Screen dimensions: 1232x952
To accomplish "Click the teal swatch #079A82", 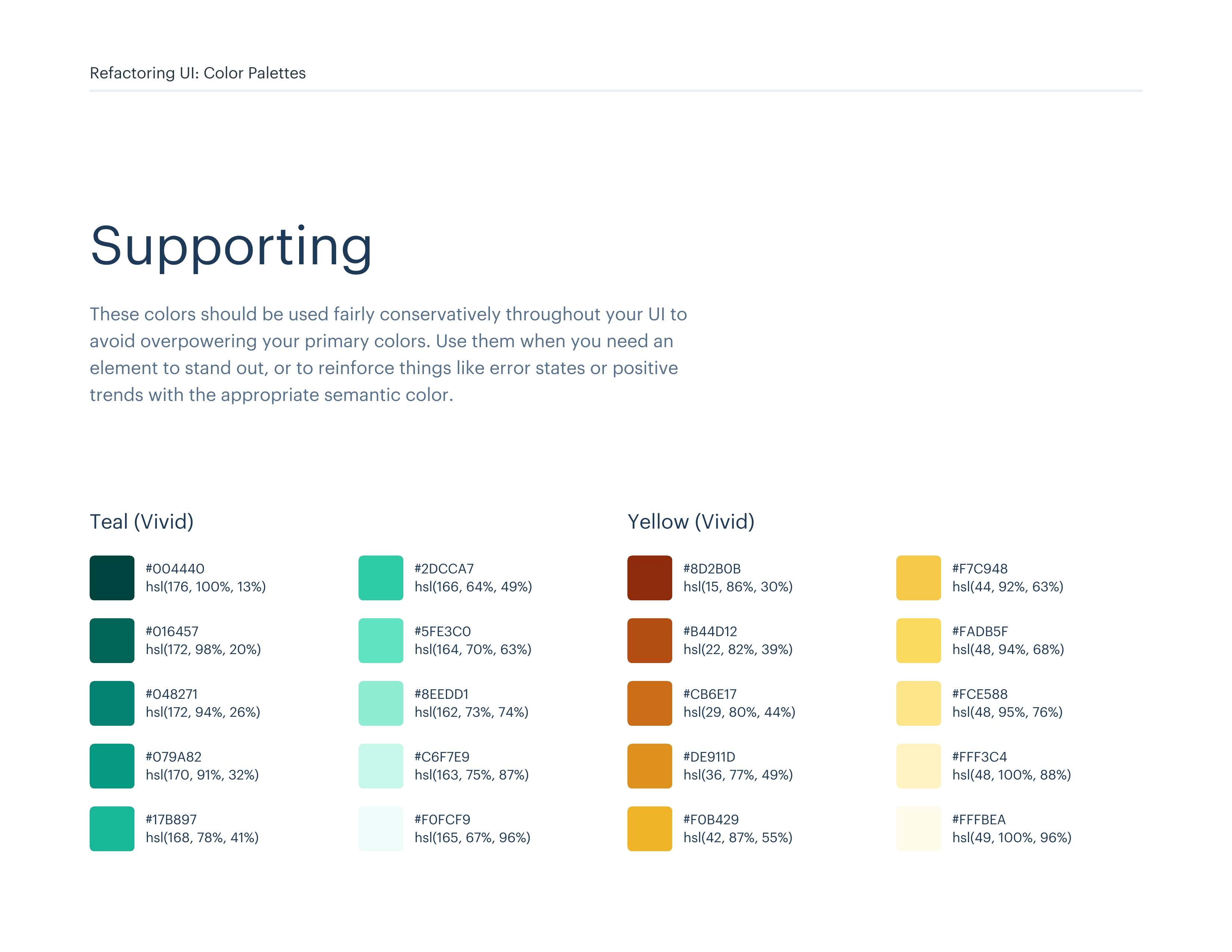I will click(x=112, y=765).
